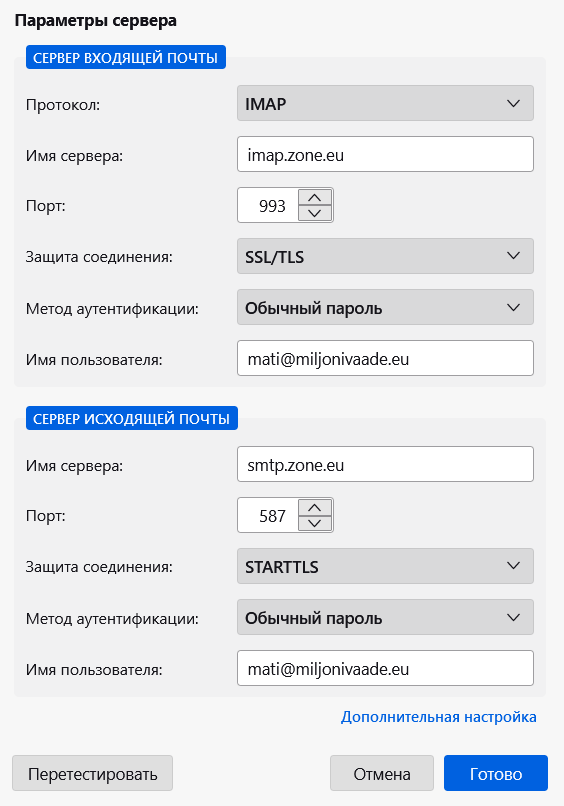Click the smtp.zone.eu server name field

pyautogui.click(x=385, y=464)
